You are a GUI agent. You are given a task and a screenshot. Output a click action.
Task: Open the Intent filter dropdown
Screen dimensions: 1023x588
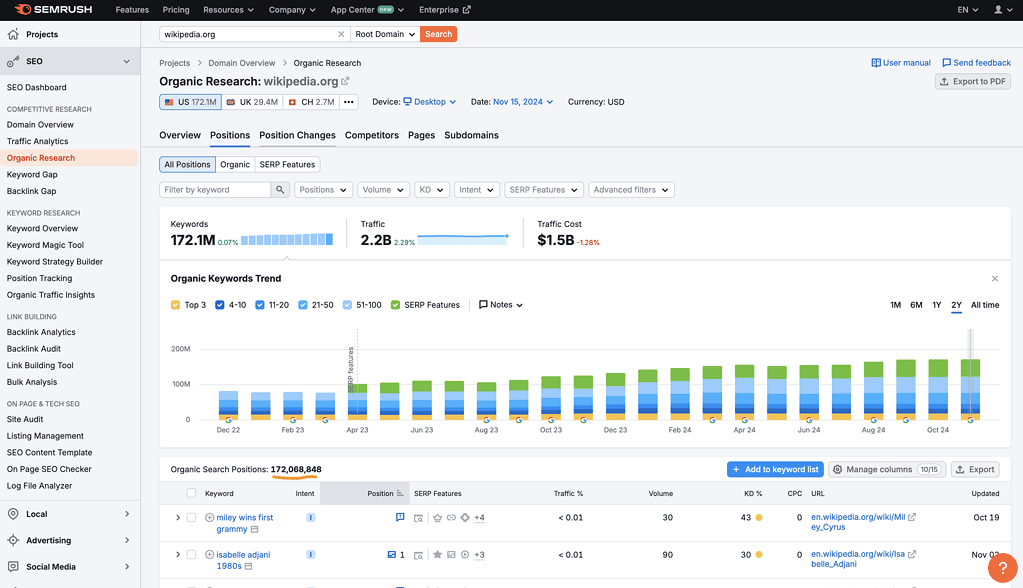point(477,190)
